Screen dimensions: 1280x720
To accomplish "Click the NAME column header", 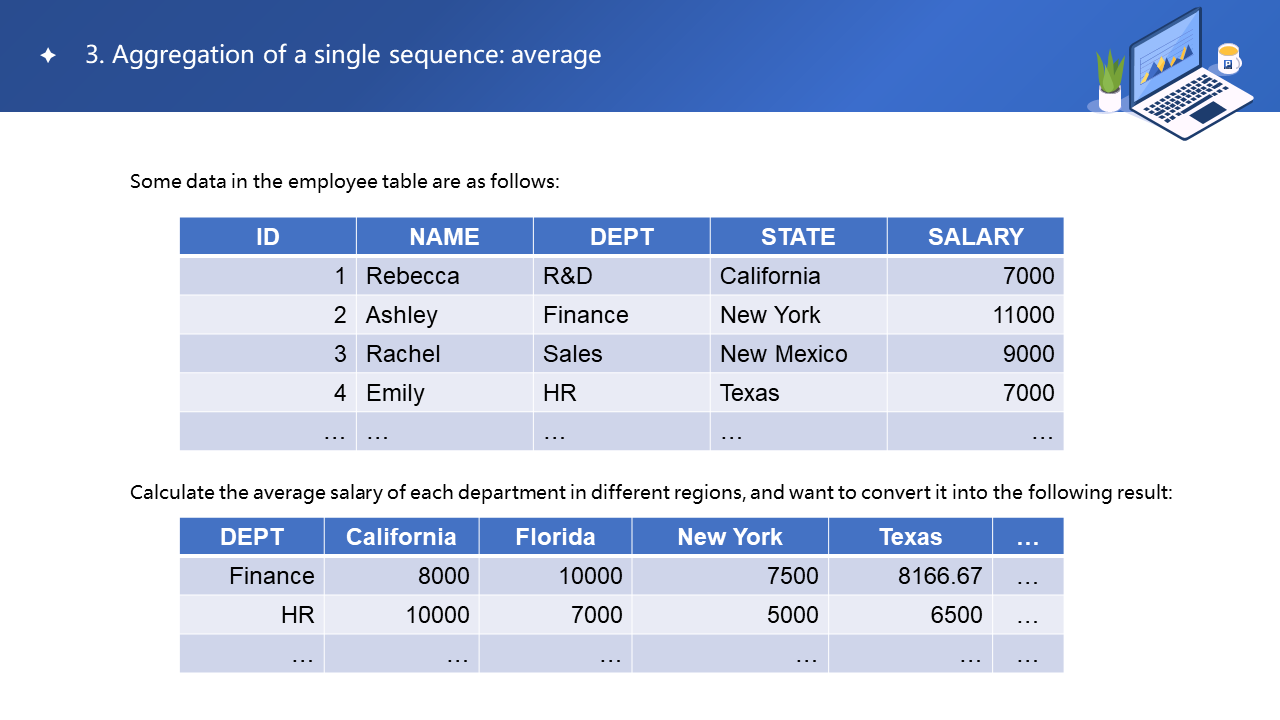I will pos(444,237).
